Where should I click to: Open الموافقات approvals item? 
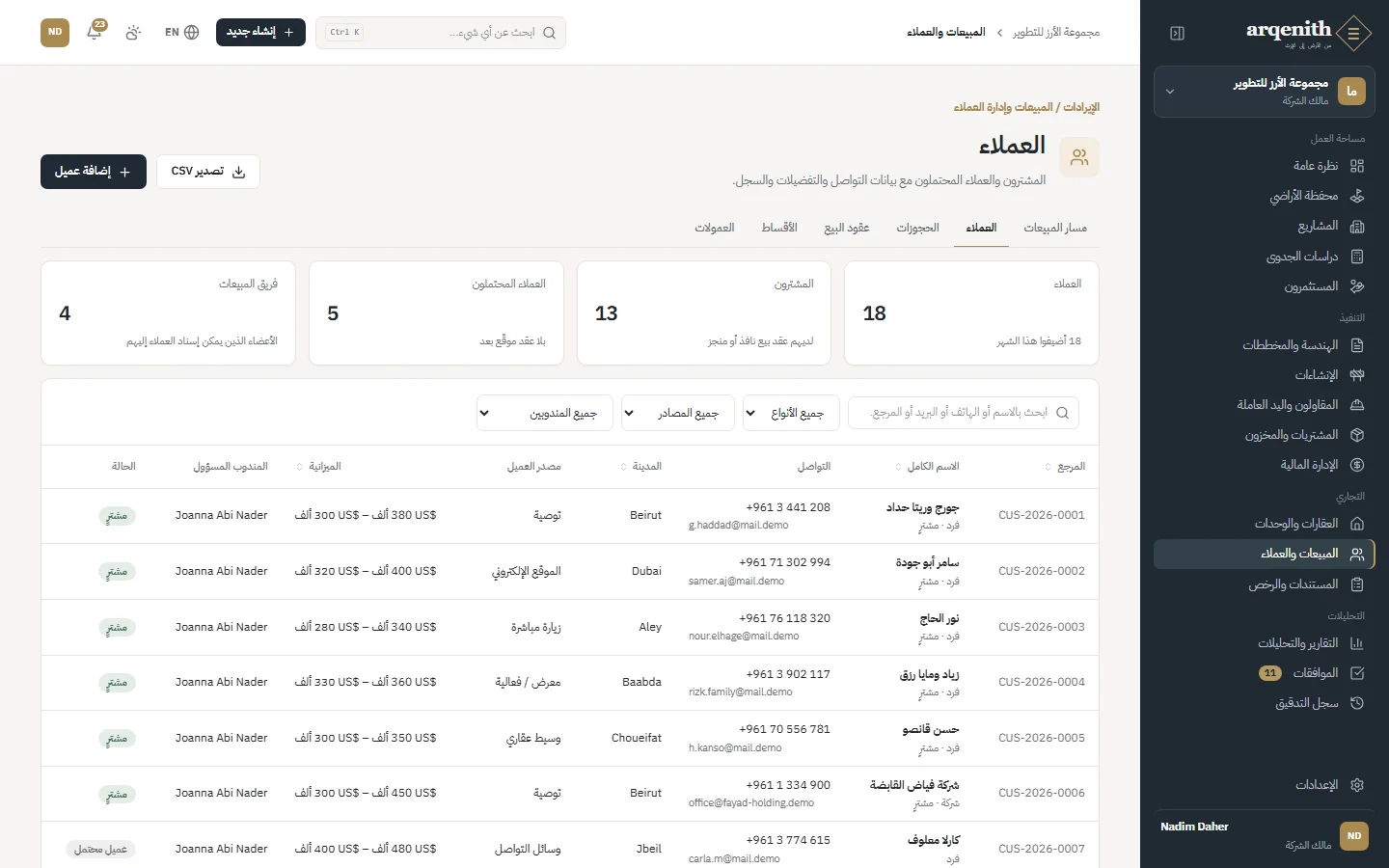(x=1264, y=673)
